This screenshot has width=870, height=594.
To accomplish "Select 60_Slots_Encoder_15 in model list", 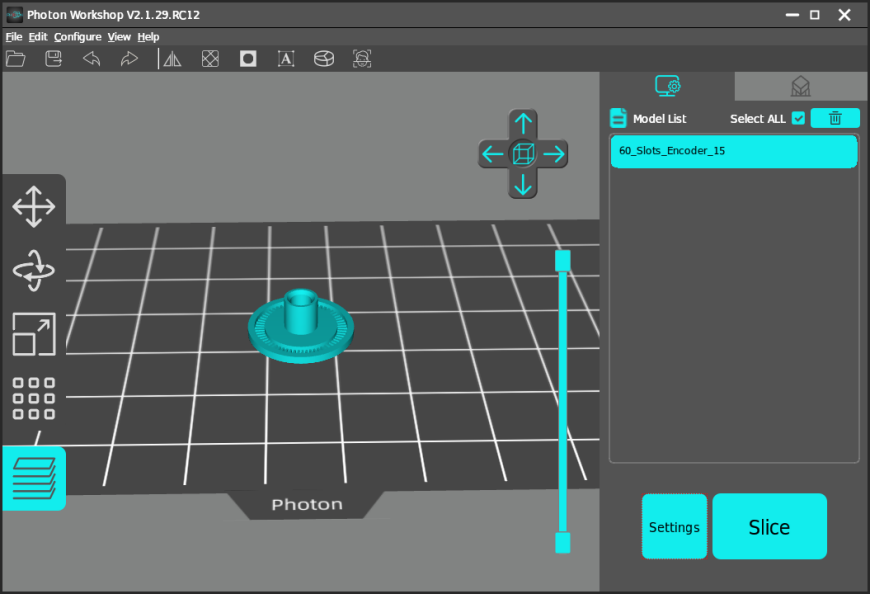I will 734,151.
